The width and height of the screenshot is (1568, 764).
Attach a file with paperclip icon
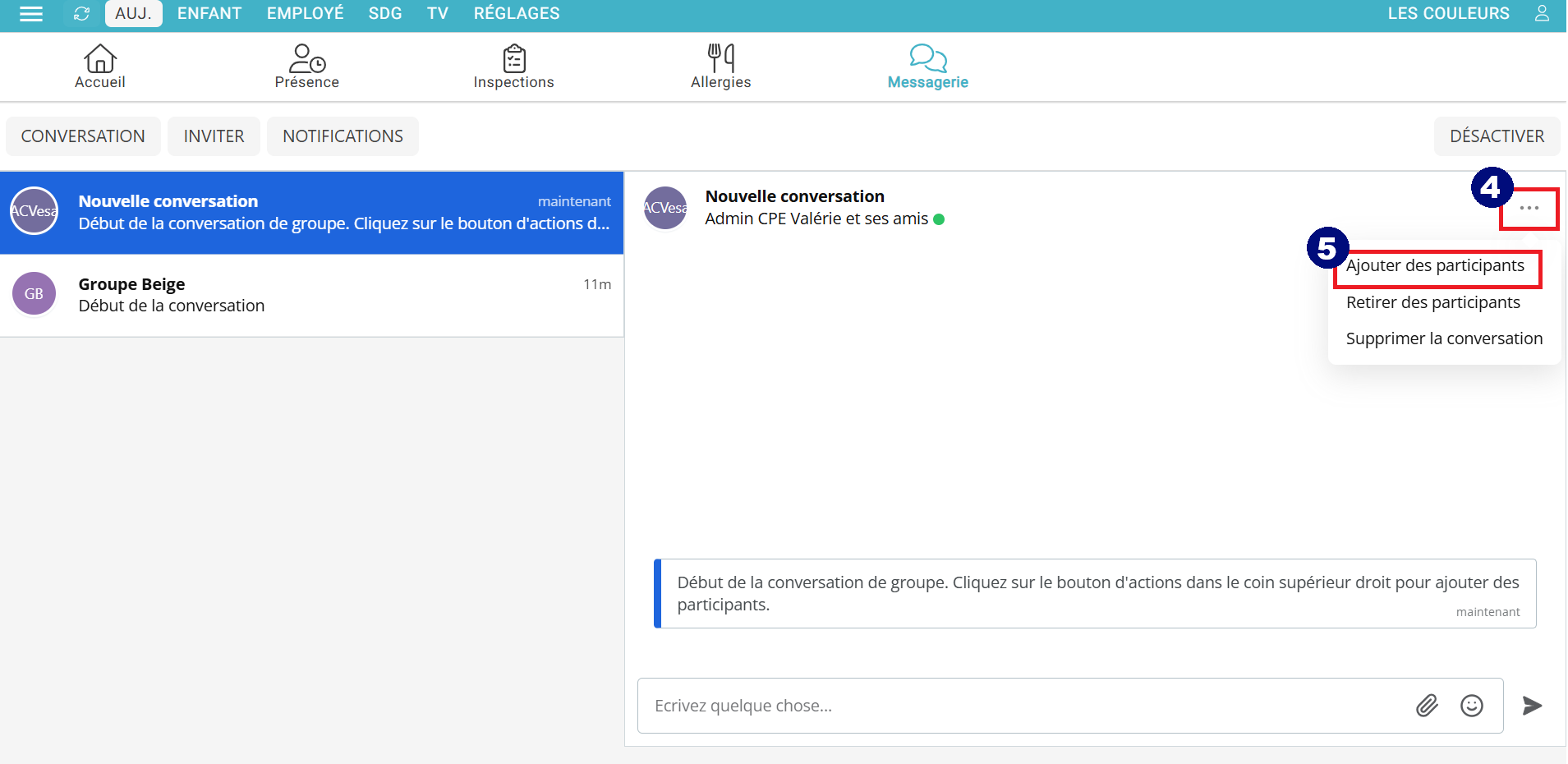point(1427,706)
